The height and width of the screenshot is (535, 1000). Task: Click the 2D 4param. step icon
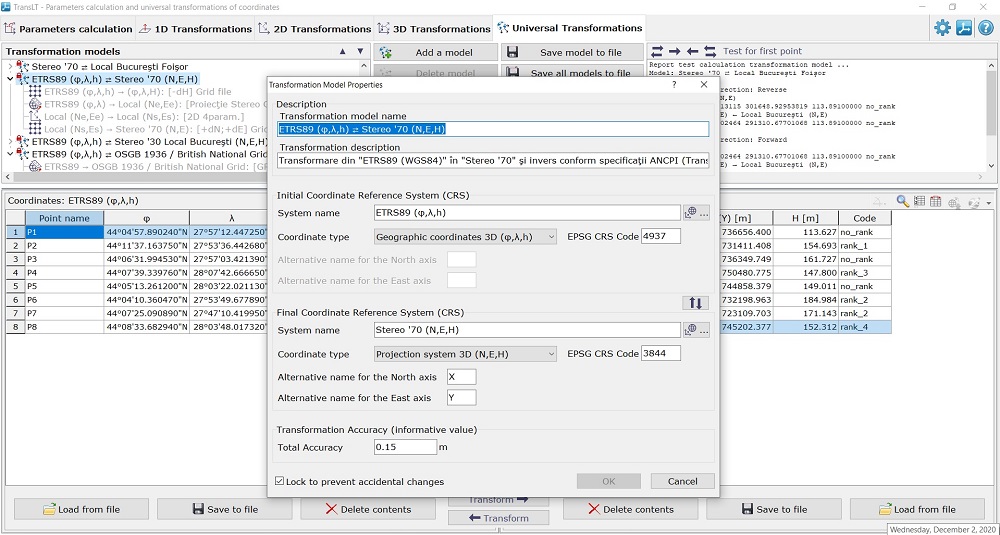click(35, 117)
